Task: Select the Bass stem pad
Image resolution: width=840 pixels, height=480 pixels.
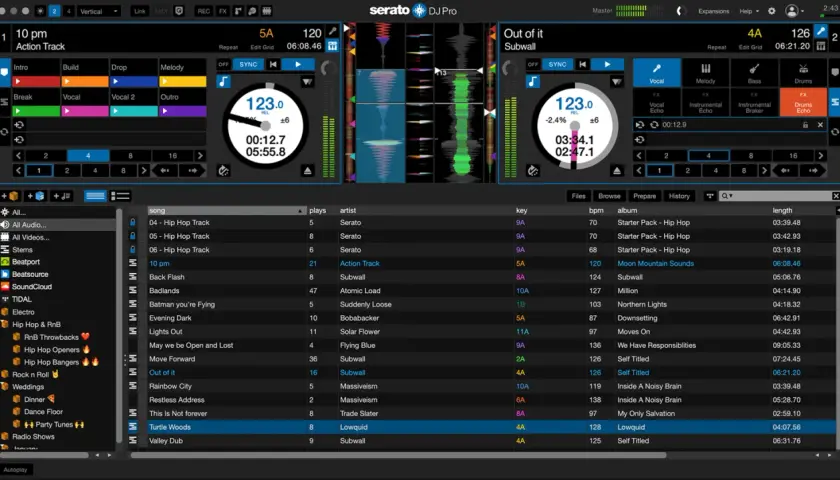Action: 754,72
